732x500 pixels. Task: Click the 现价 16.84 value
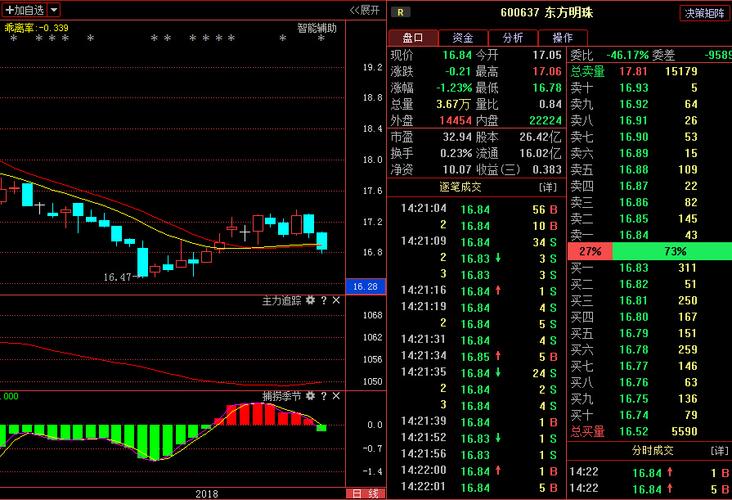(x=457, y=55)
